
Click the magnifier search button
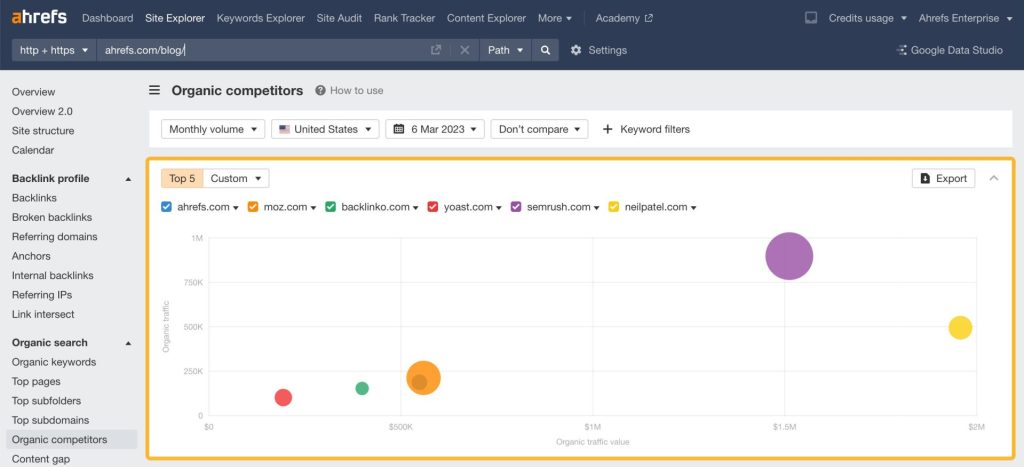[545, 50]
